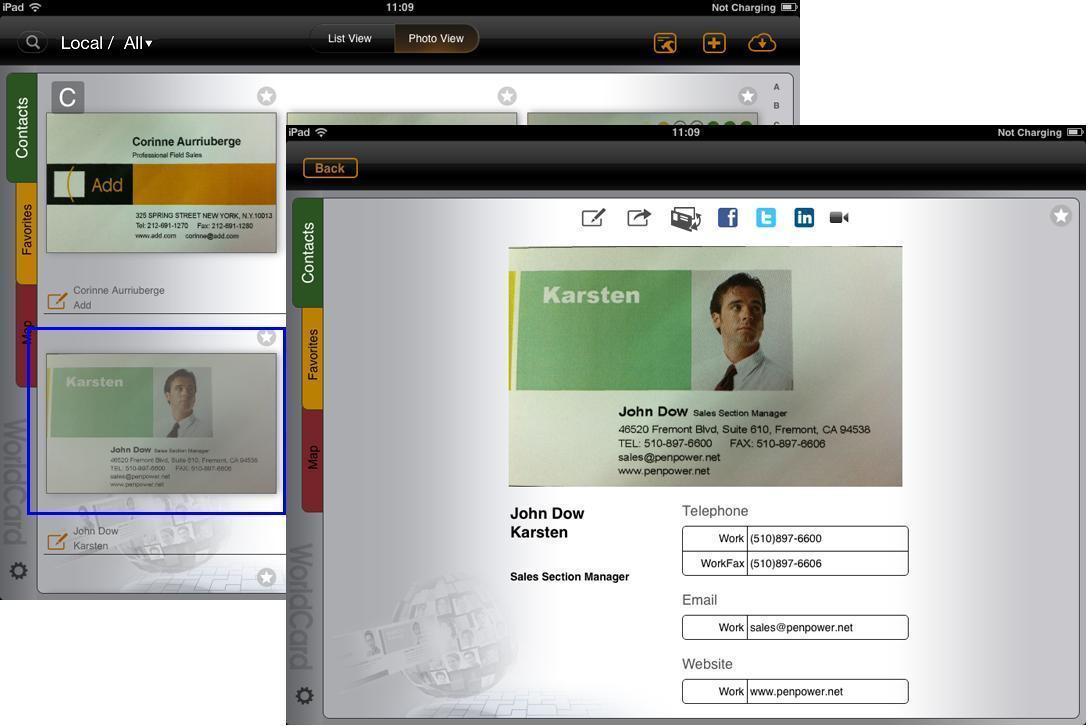The width and height of the screenshot is (1090, 726).
Task: Add a new card with plus icon
Action: tap(714, 43)
